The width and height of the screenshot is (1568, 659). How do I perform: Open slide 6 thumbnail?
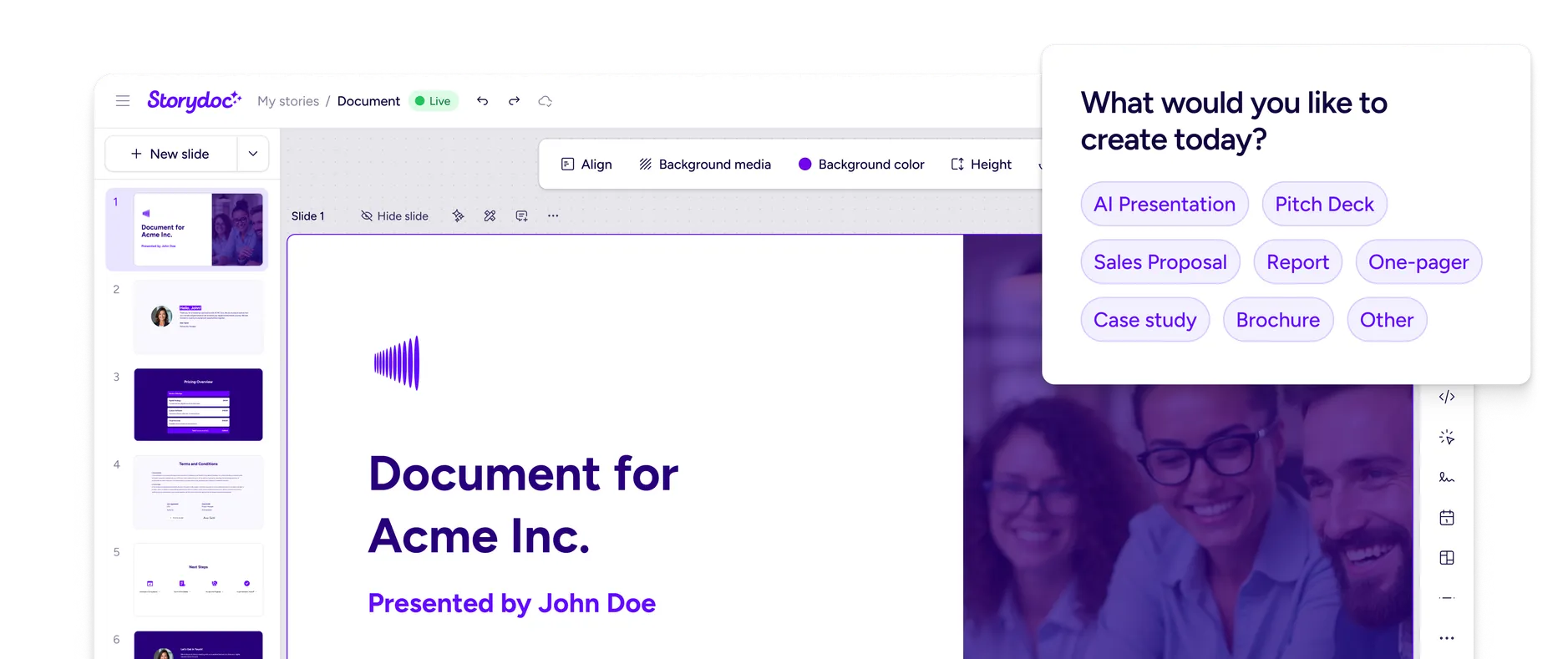coord(198,645)
